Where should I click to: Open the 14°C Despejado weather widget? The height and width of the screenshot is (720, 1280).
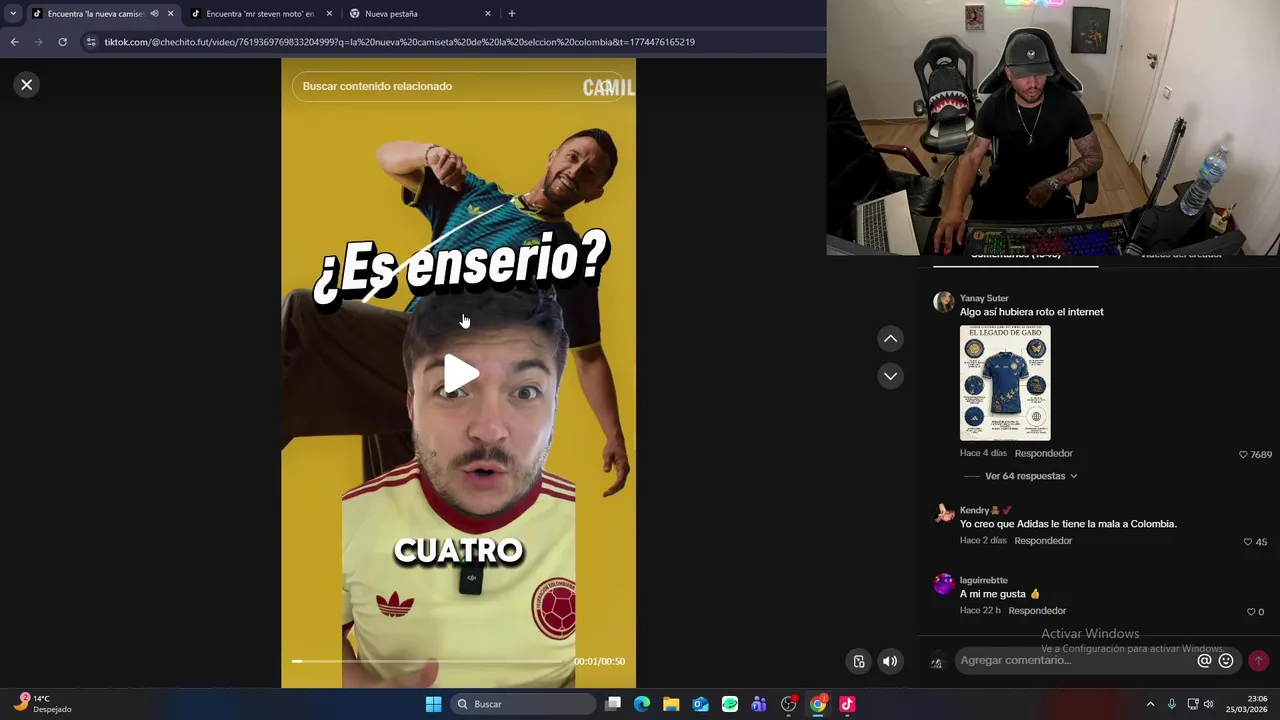[x=42, y=704]
